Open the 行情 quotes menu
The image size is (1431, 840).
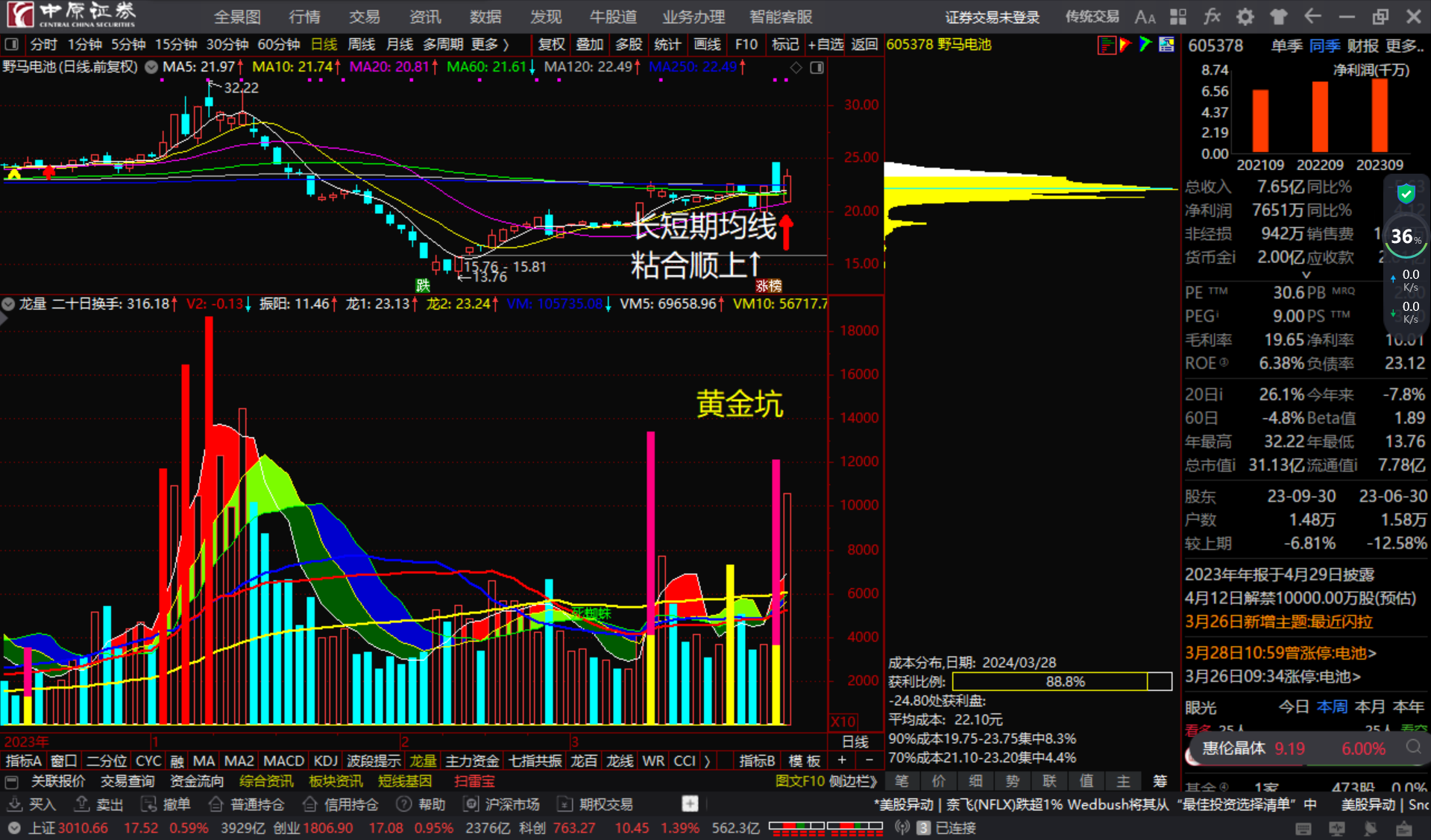click(x=304, y=16)
